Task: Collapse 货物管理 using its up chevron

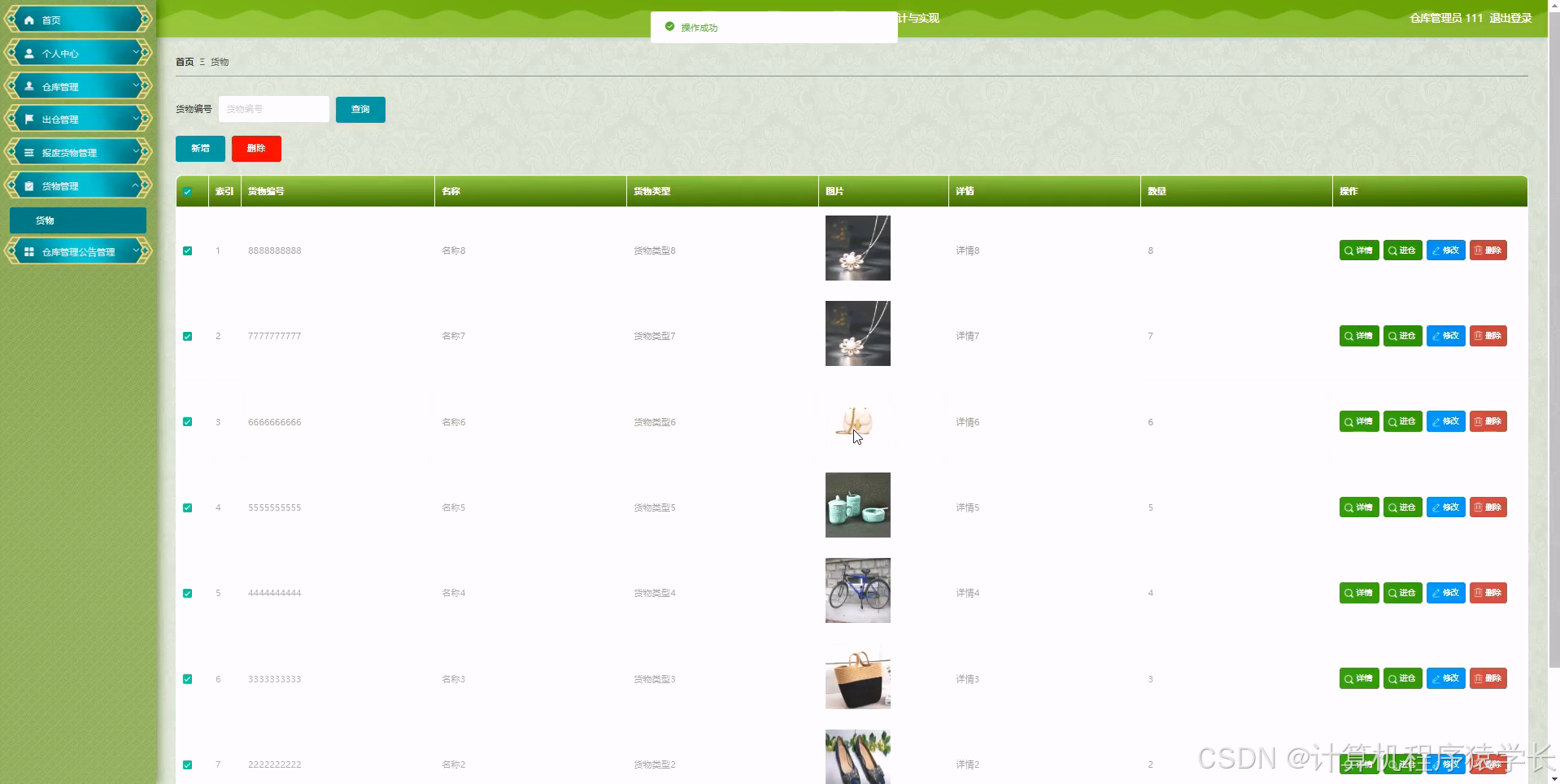Action: 136,185
